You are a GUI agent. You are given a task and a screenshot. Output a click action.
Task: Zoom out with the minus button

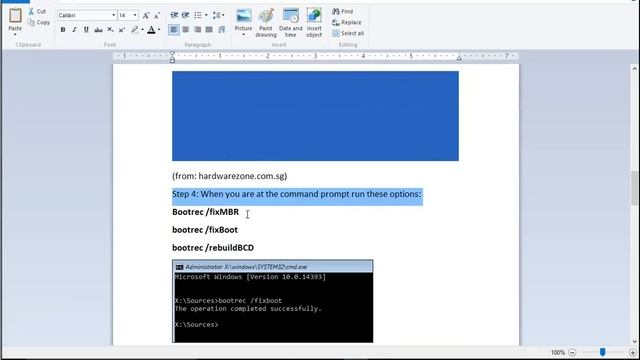point(572,352)
